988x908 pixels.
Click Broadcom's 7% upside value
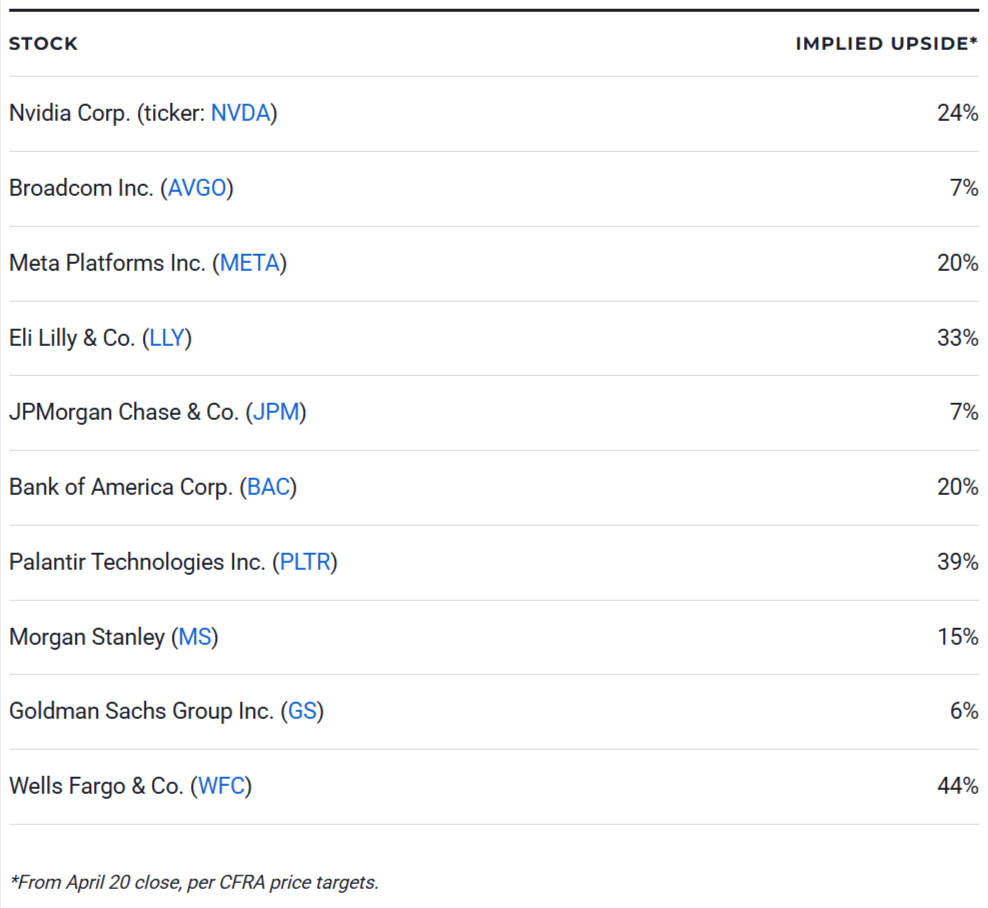pyautogui.click(x=964, y=188)
